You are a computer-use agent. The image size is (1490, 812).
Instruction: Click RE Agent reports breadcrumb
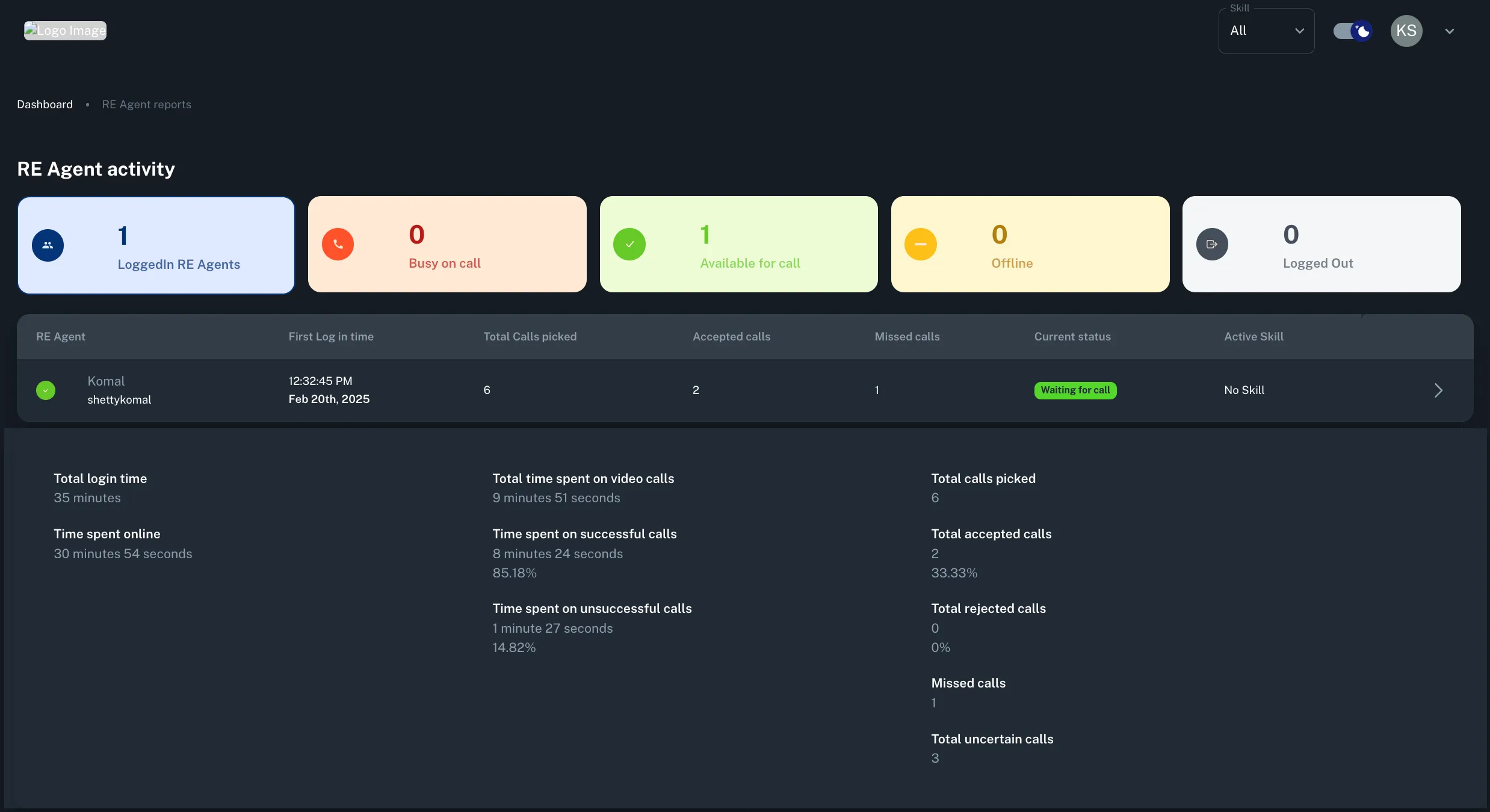point(146,104)
